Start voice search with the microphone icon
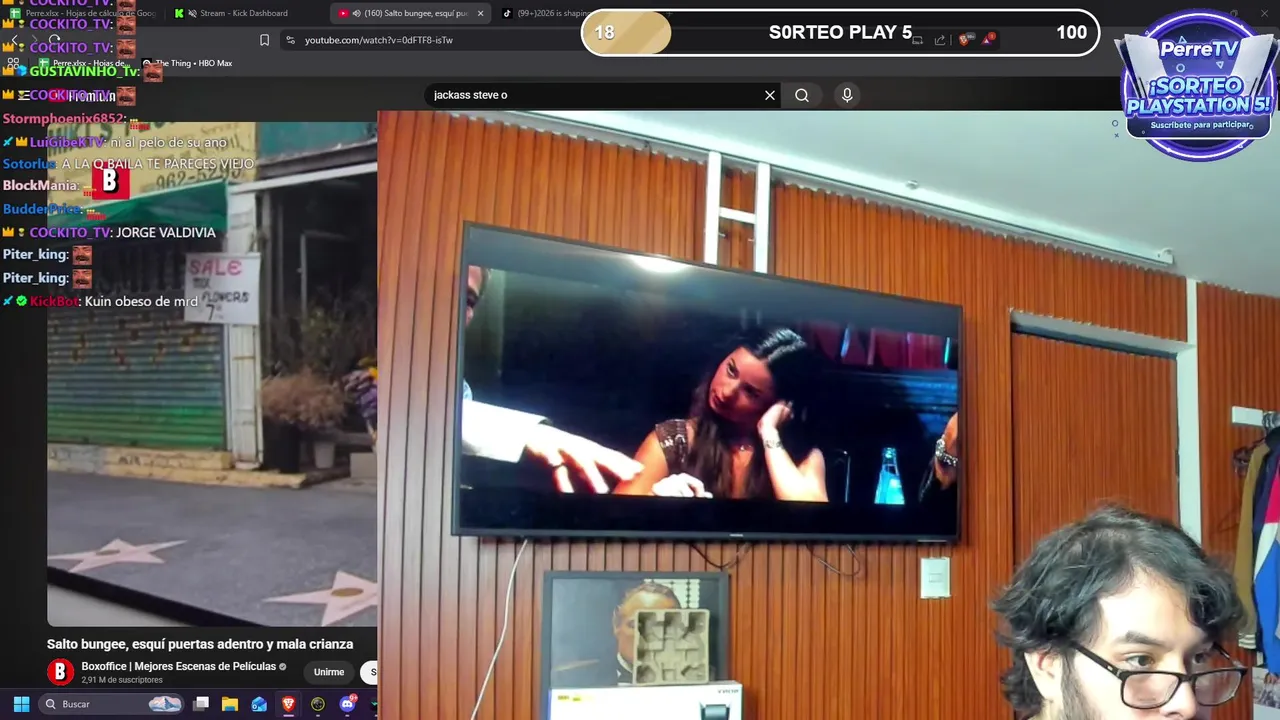Image resolution: width=1280 pixels, height=720 pixels. [847, 95]
